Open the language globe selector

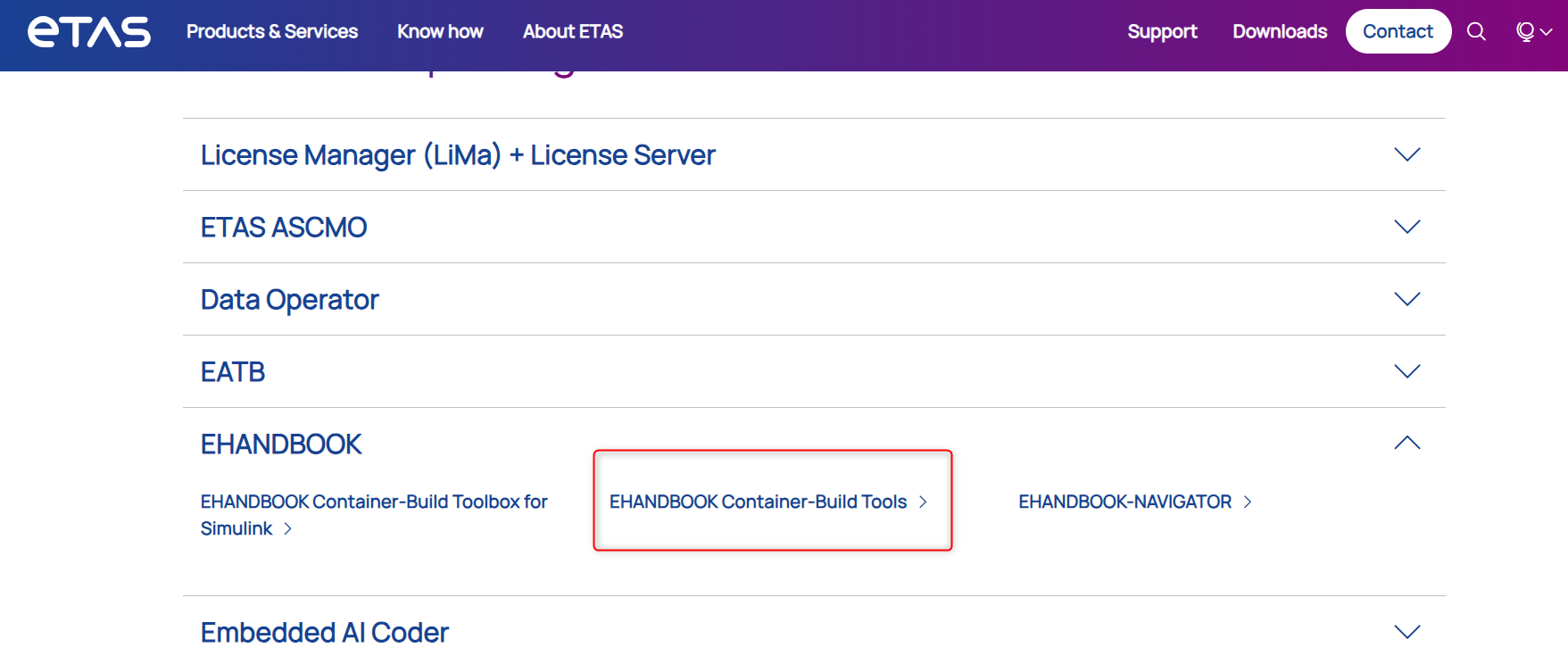pos(1534,31)
